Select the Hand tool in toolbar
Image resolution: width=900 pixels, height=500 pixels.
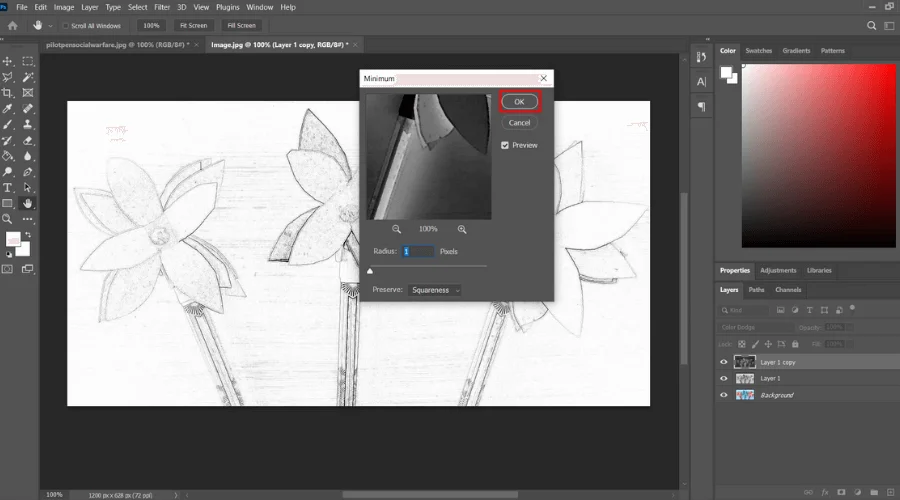(x=28, y=203)
